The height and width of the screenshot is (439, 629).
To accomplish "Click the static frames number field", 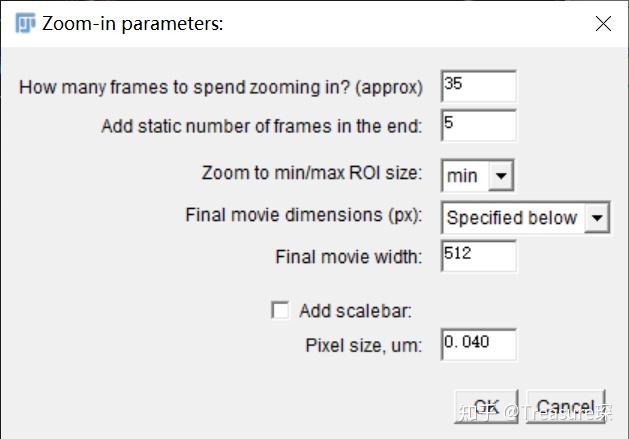I will point(478,126).
